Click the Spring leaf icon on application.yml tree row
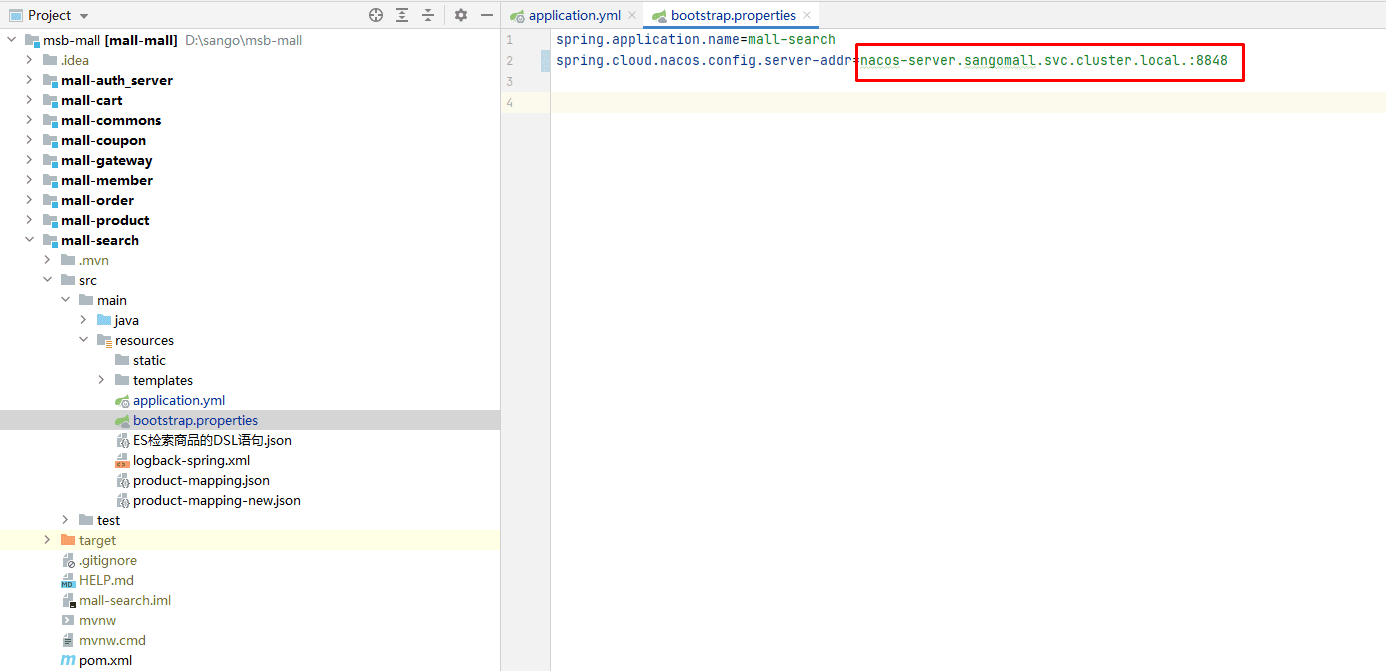The height and width of the screenshot is (671, 1386). (122, 400)
